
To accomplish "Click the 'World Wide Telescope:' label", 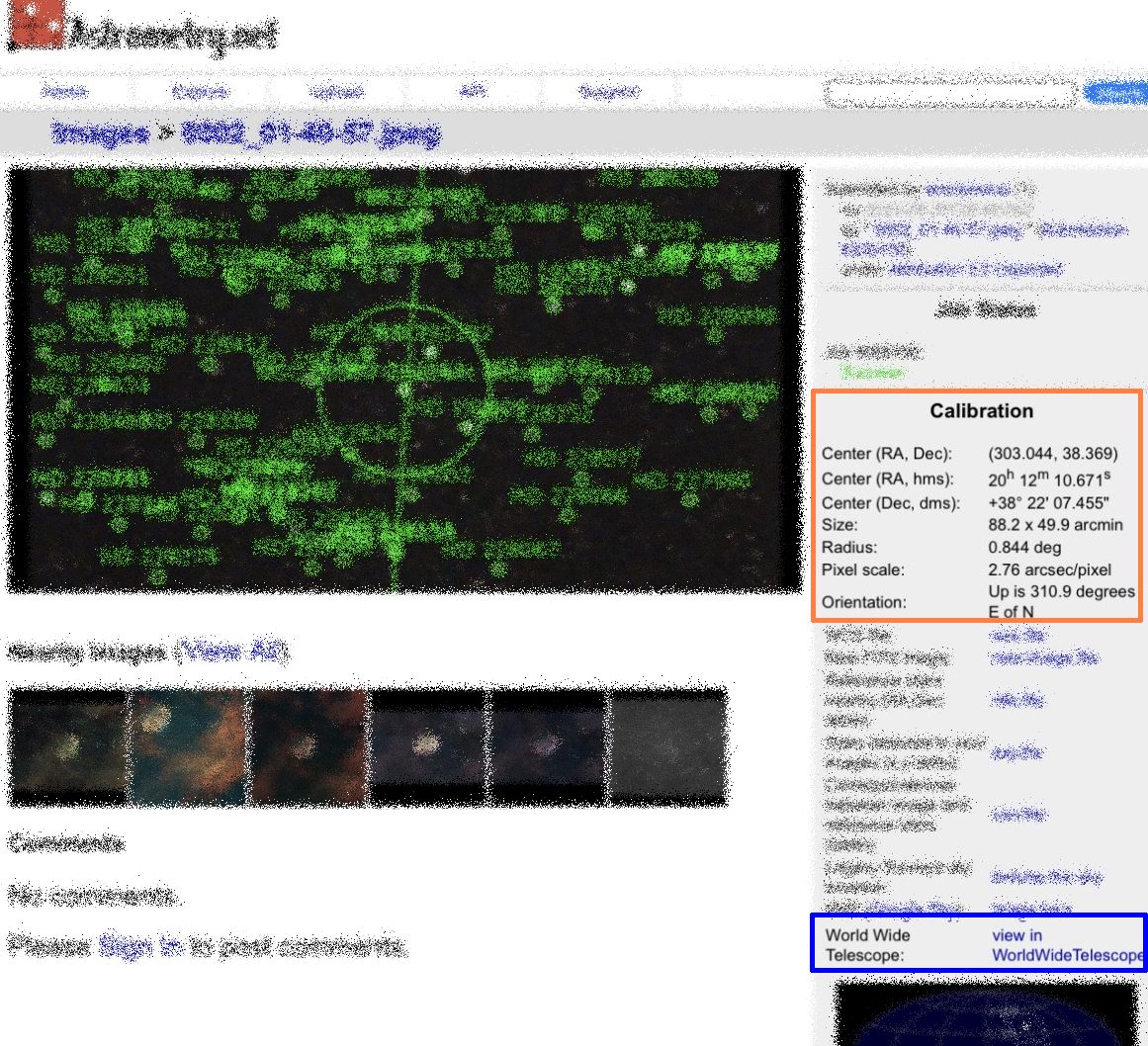I will tap(867, 945).
